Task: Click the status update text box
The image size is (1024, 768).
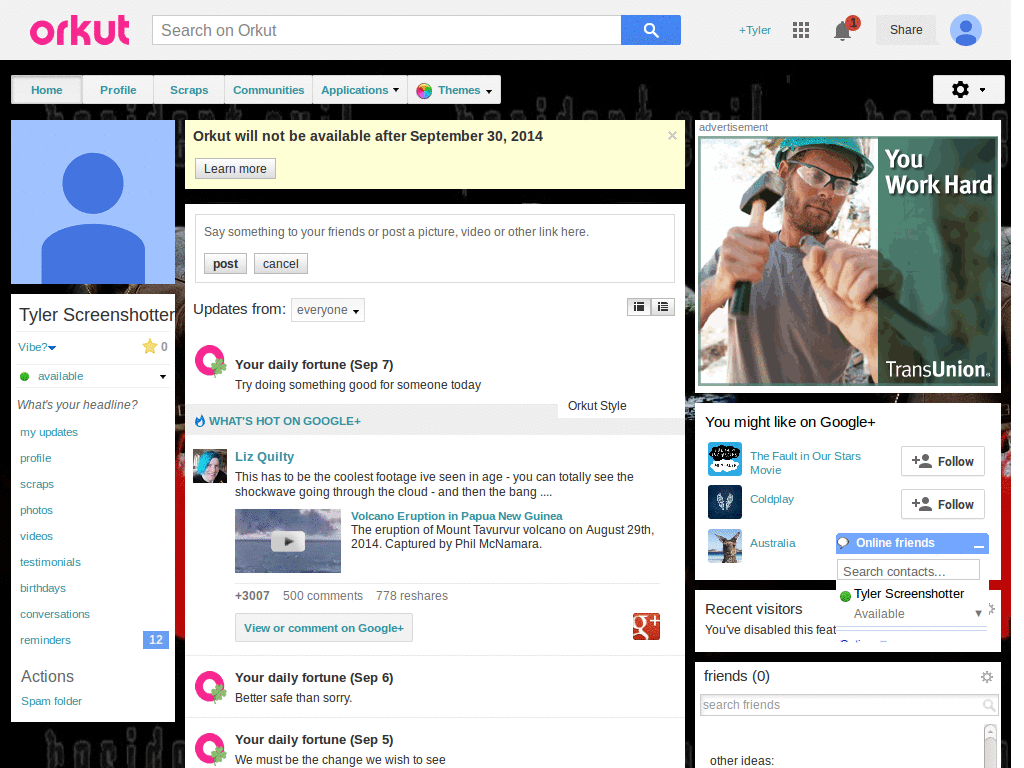Action: tap(434, 232)
